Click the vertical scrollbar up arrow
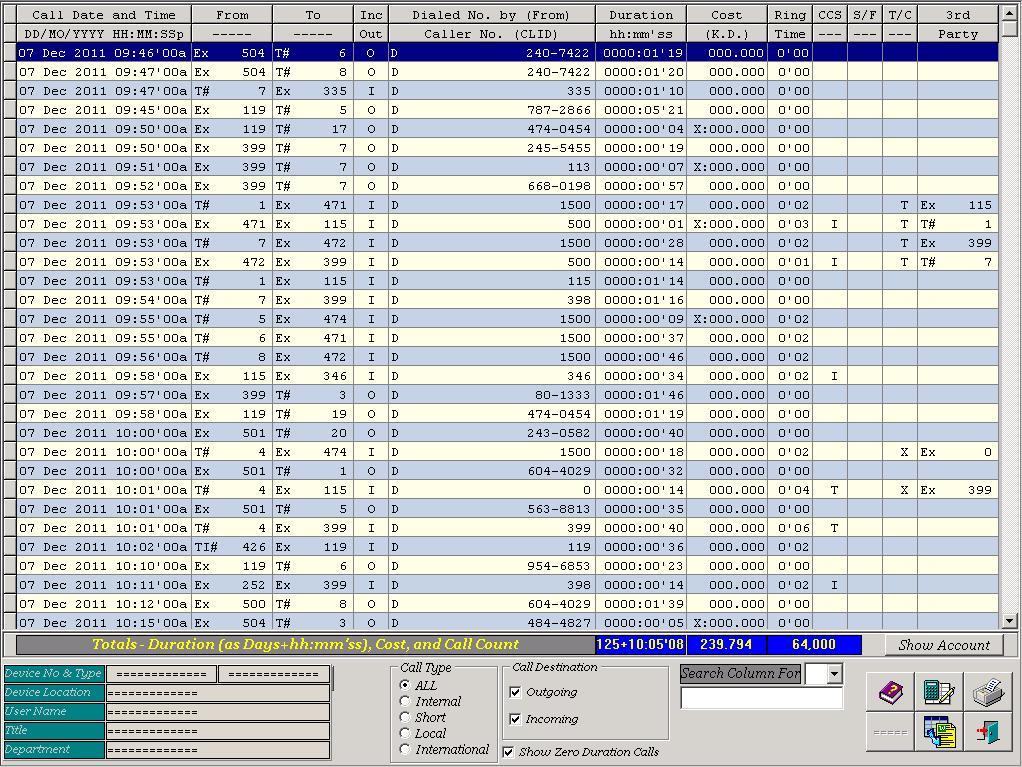 click(1010, 12)
